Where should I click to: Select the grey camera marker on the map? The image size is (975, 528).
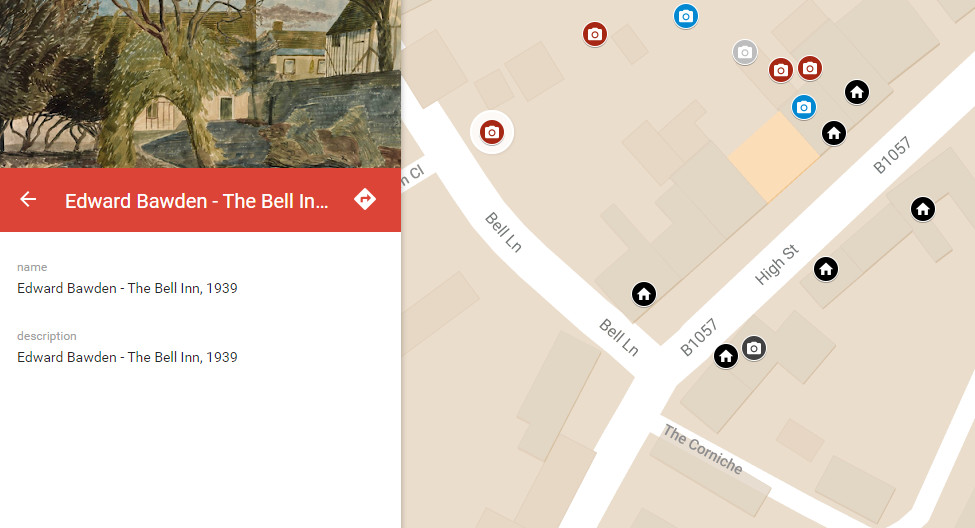pos(745,52)
